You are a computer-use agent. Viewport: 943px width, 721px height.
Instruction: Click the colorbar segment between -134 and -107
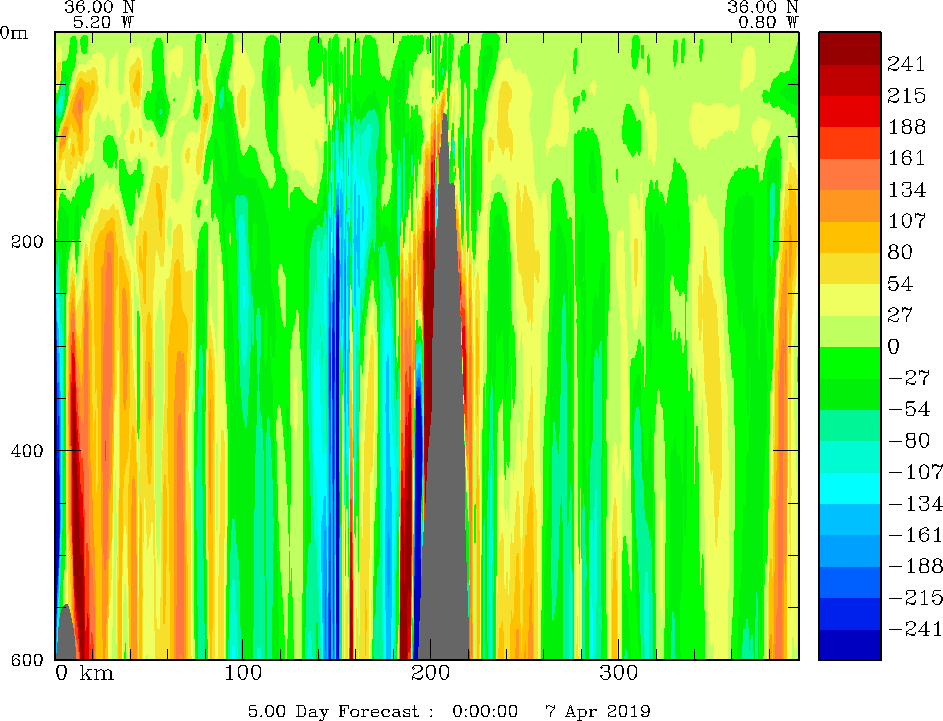(850, 488)
